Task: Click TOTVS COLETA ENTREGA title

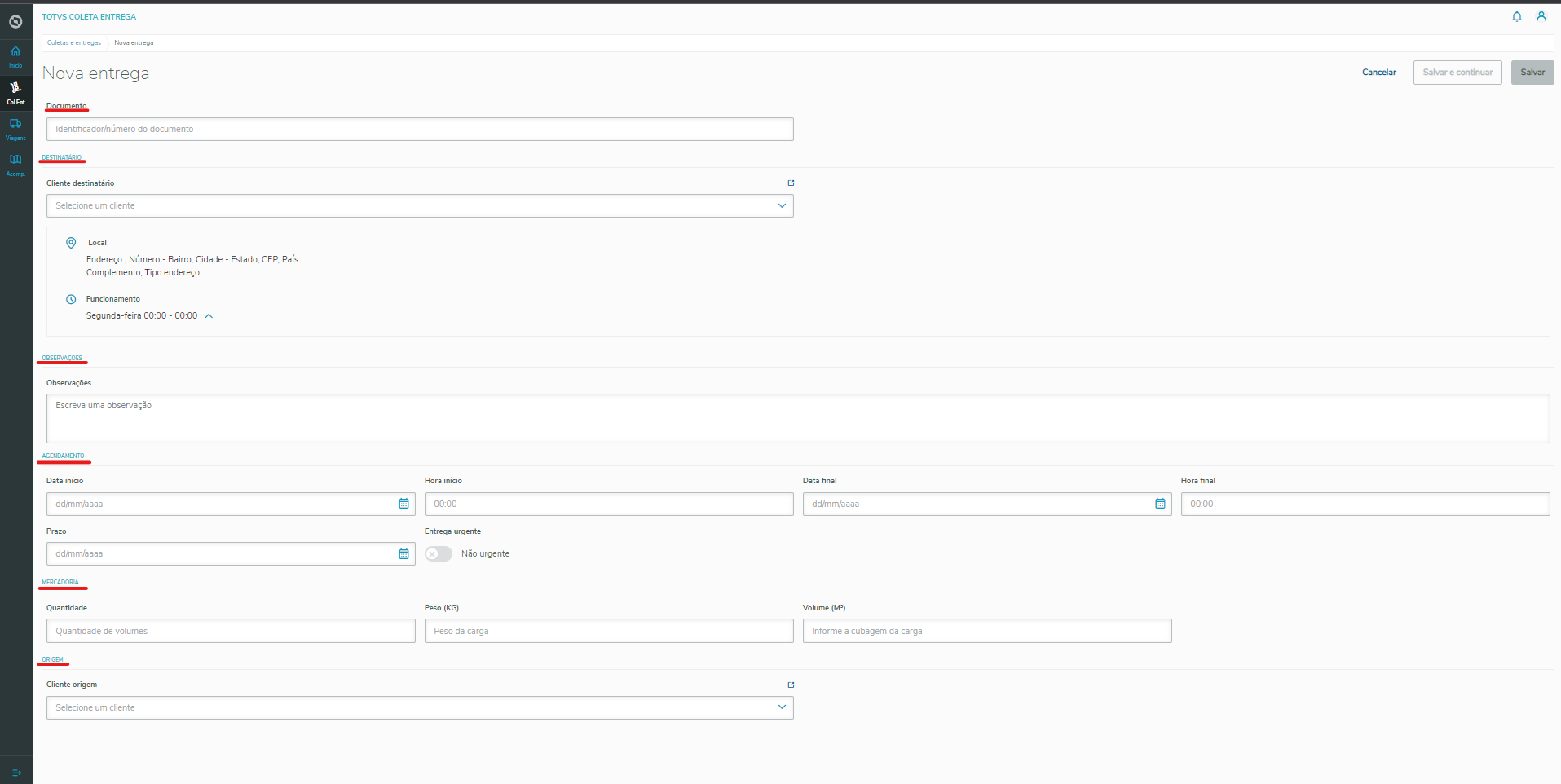Action: point(89,16)
